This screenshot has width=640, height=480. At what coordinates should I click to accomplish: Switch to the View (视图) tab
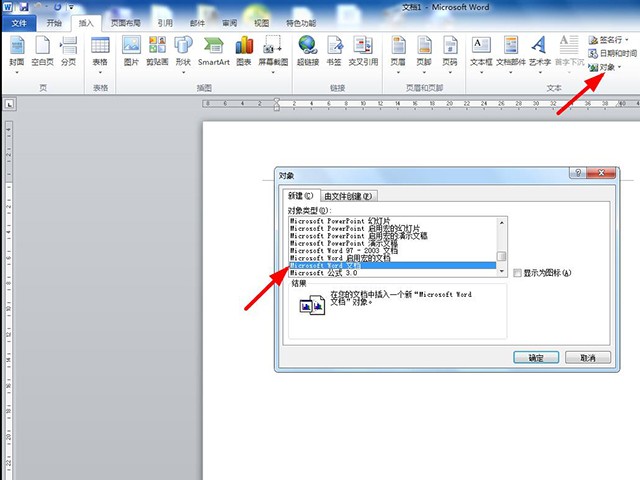click(262, 23)
